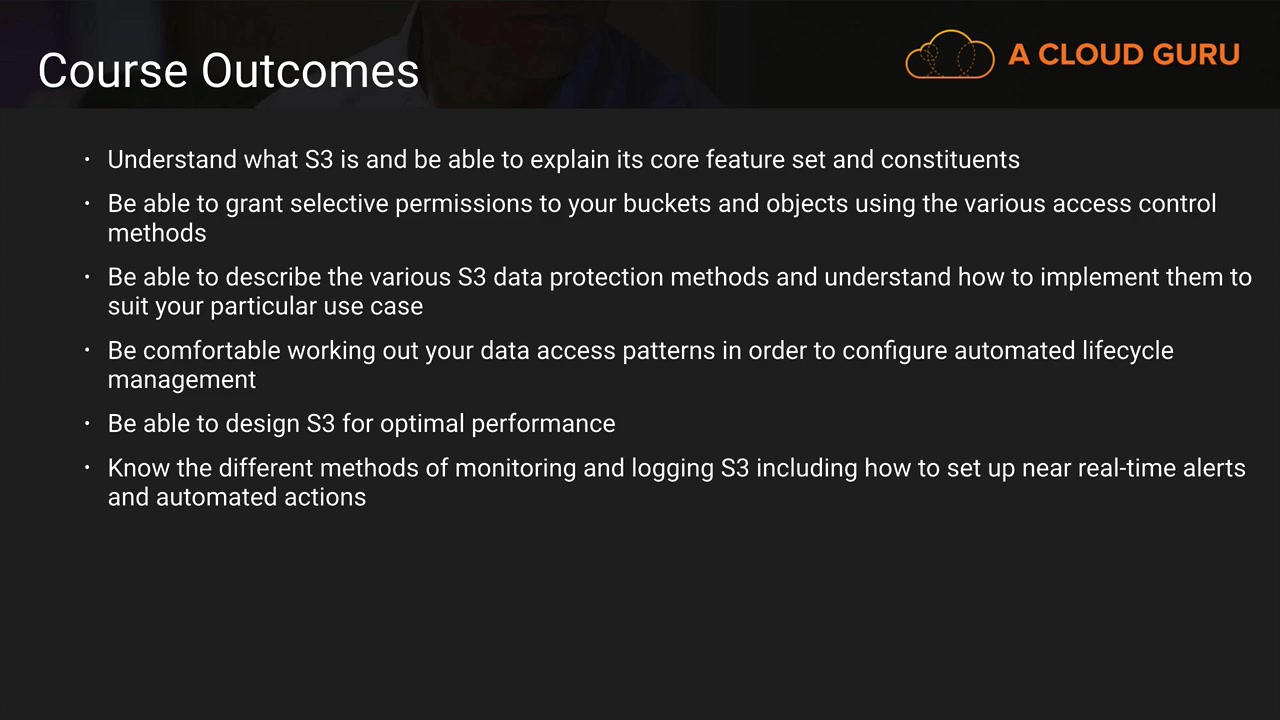Select the data access patterns text line
Screen dimensions: 1280x720
tap(640, 351)
